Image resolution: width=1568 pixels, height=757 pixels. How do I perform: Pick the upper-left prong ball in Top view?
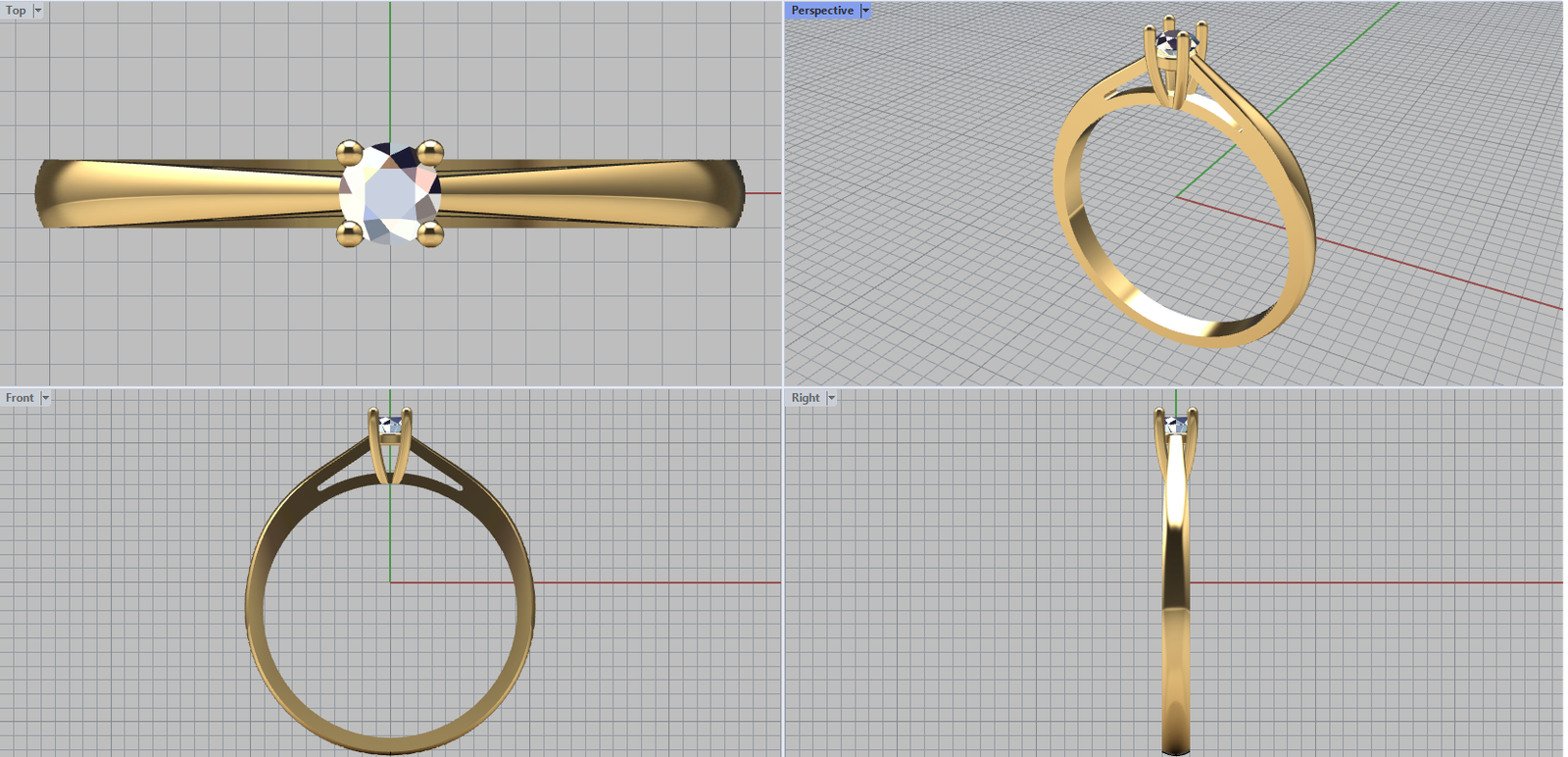(350, 153)
